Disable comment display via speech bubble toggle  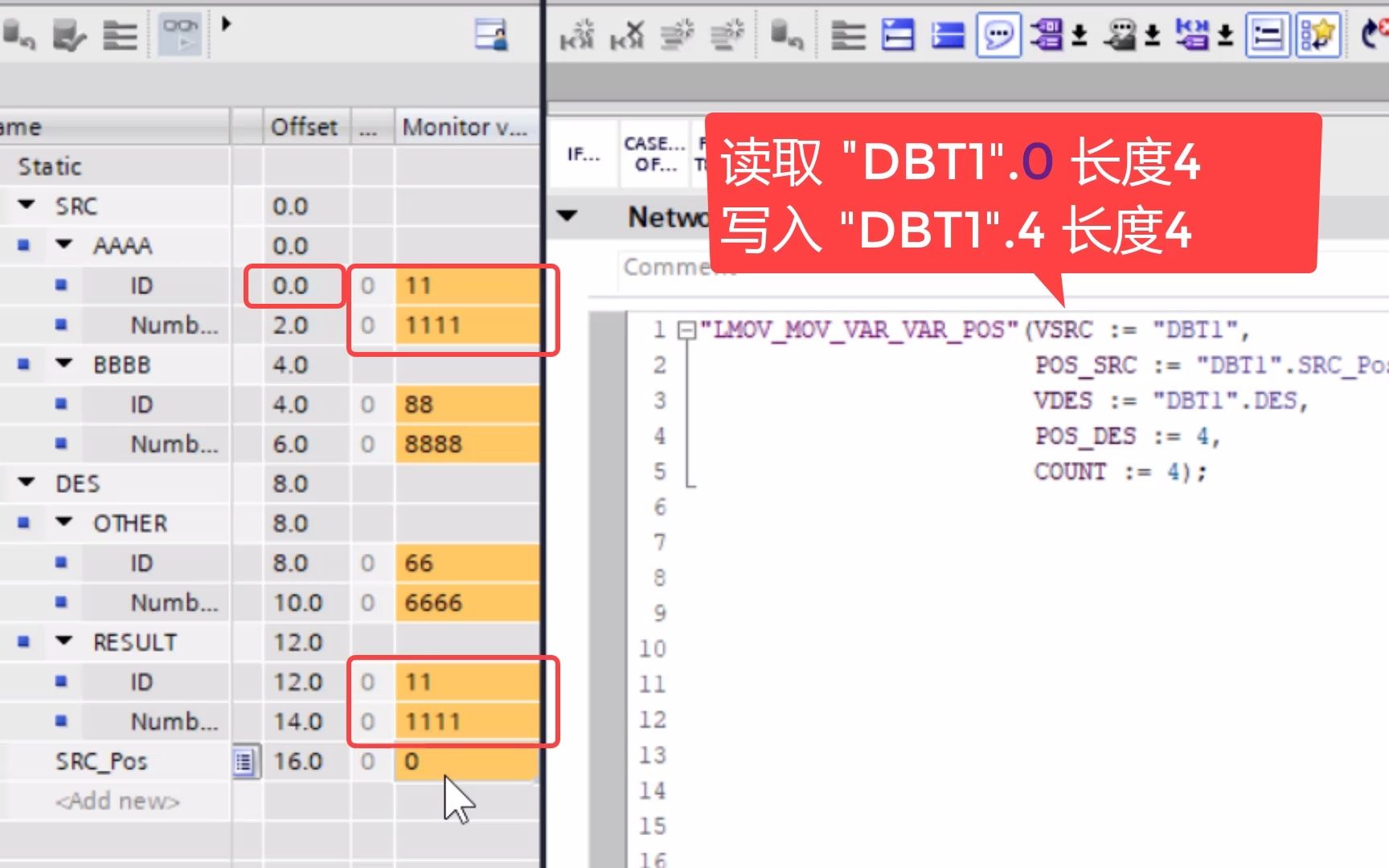998,35
